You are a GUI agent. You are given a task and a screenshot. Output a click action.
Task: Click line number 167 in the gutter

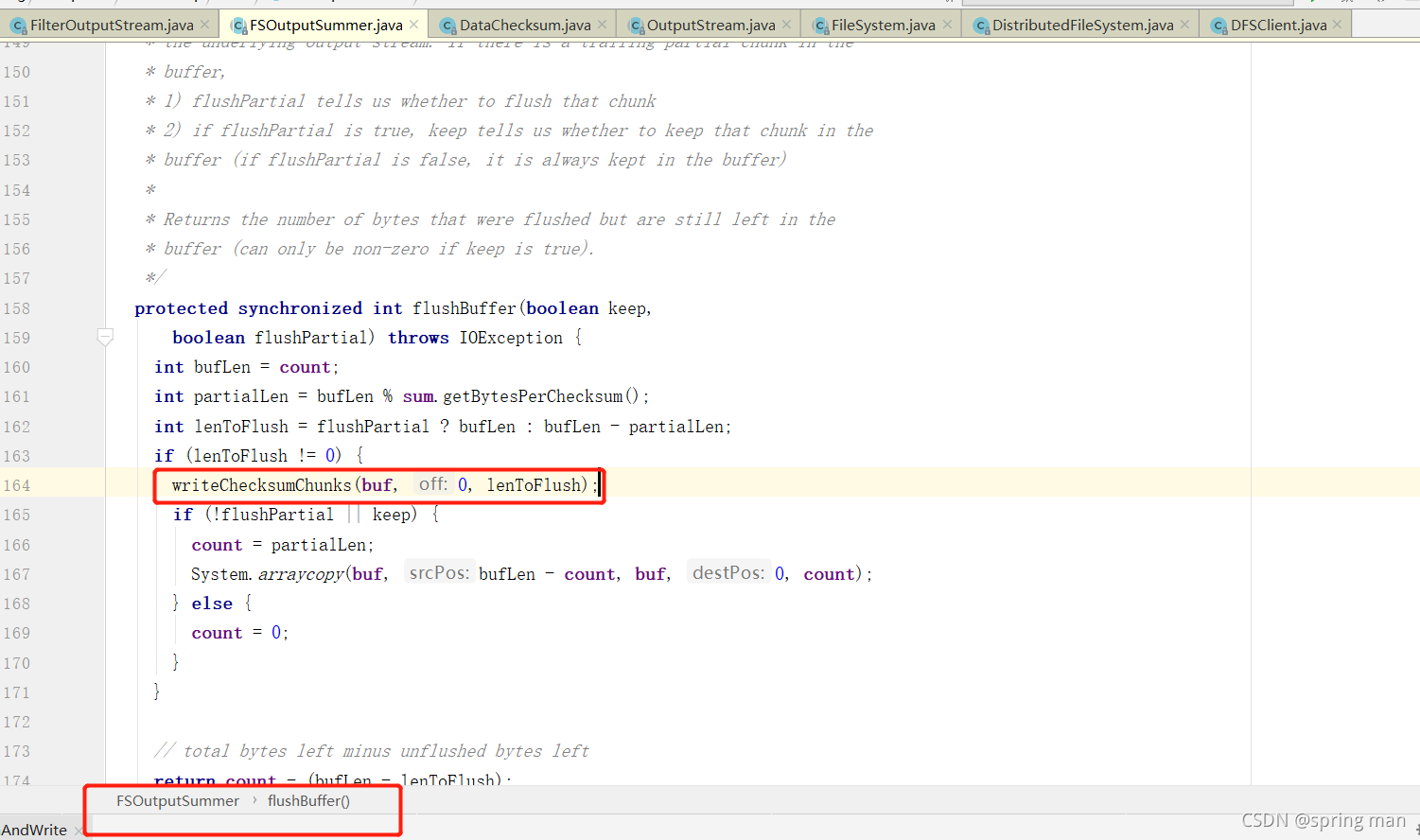click(16, 574)
